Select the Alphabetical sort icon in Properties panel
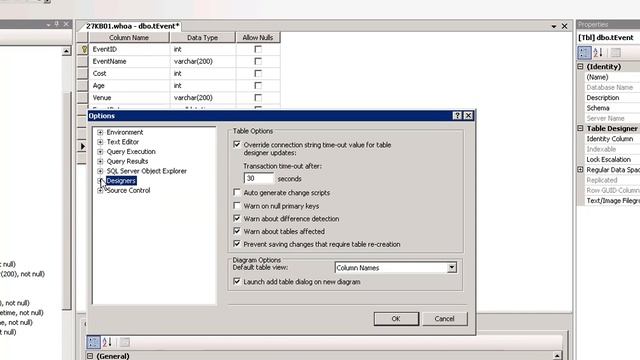This screenshot has width=640, height=360. click(598, 52)
